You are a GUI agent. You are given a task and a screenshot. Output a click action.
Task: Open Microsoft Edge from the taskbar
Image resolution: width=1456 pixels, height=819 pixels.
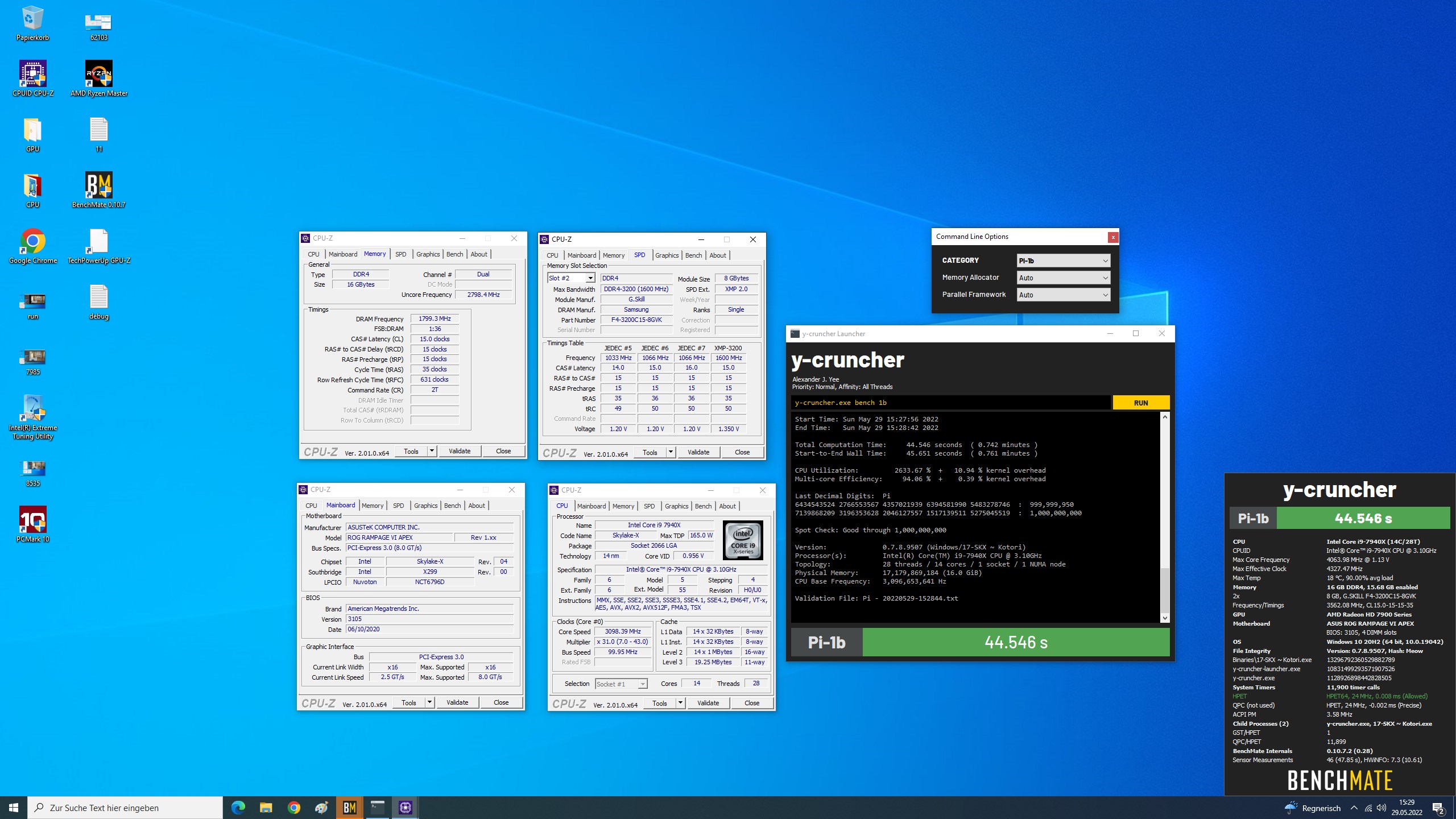coord(238,808)
